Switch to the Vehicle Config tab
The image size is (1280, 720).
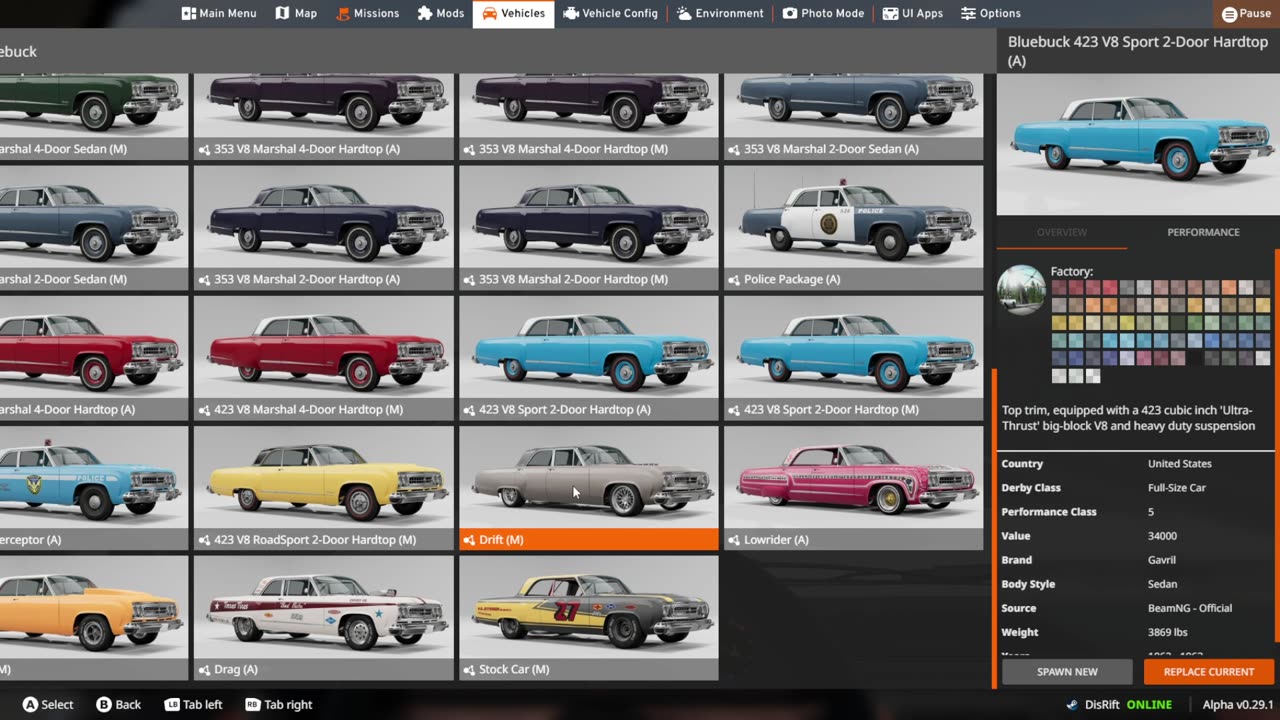coord(610,14)
